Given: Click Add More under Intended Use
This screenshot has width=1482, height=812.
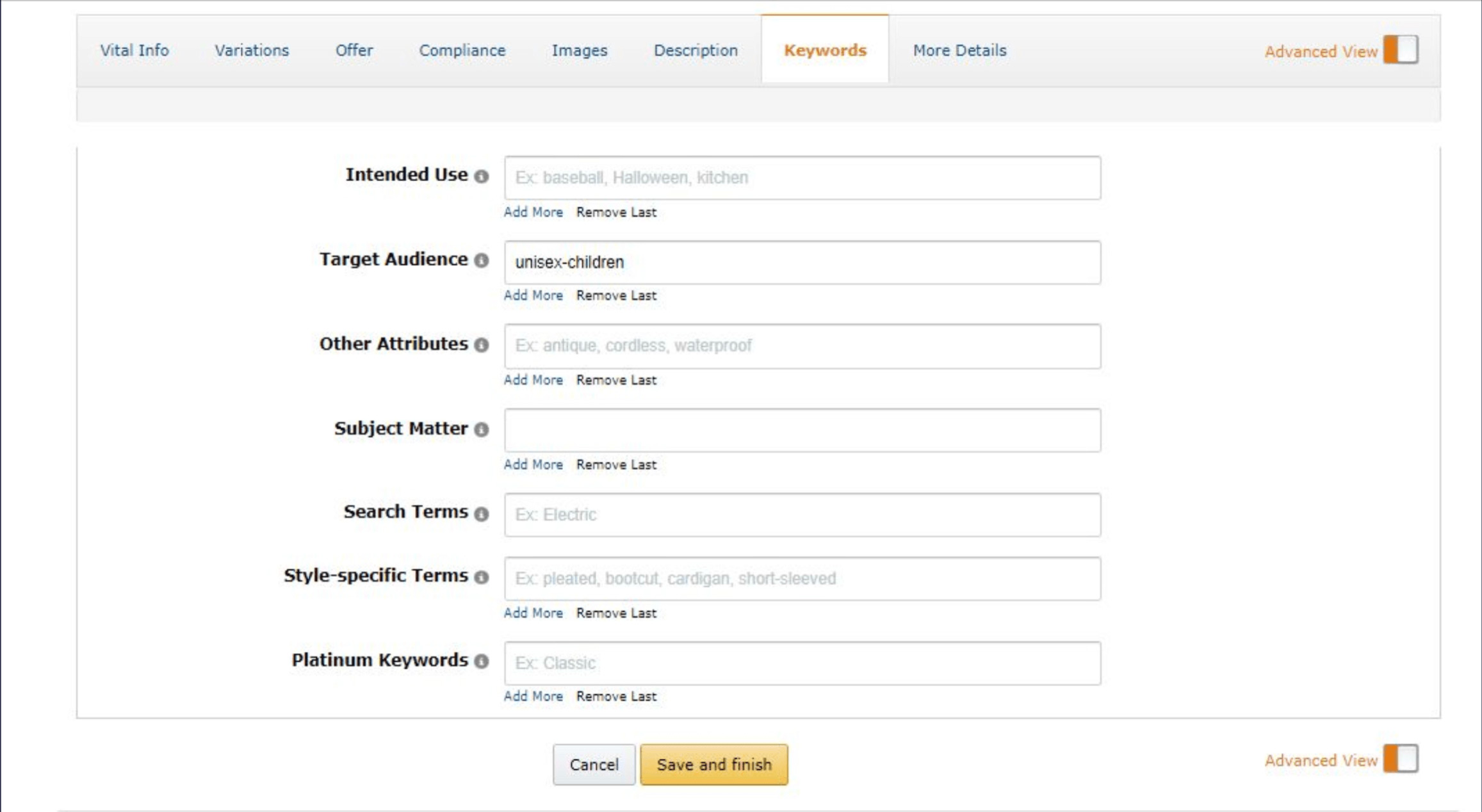Looking at the screenshot, I should click(x=533, y=212).
